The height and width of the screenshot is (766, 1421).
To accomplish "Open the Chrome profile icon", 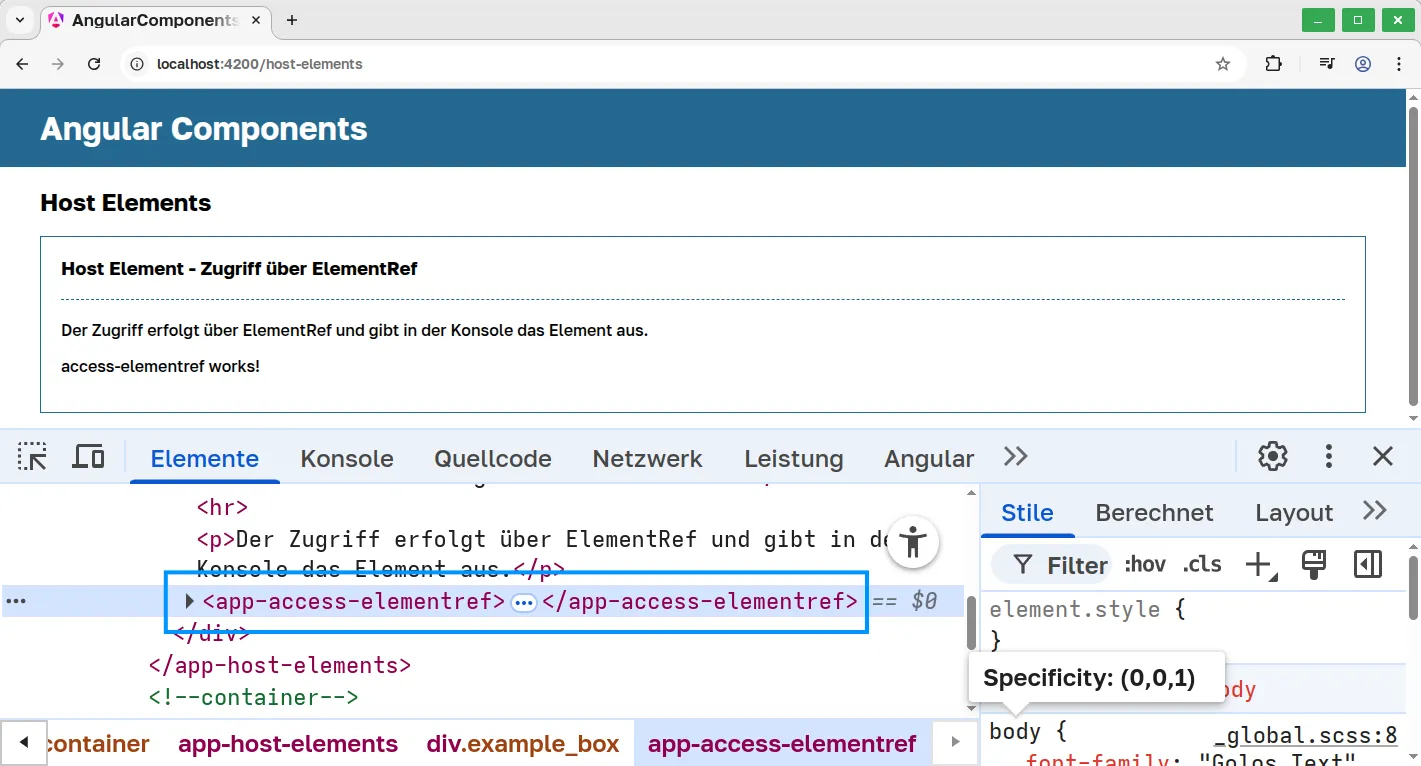I will coord(1363,64).
